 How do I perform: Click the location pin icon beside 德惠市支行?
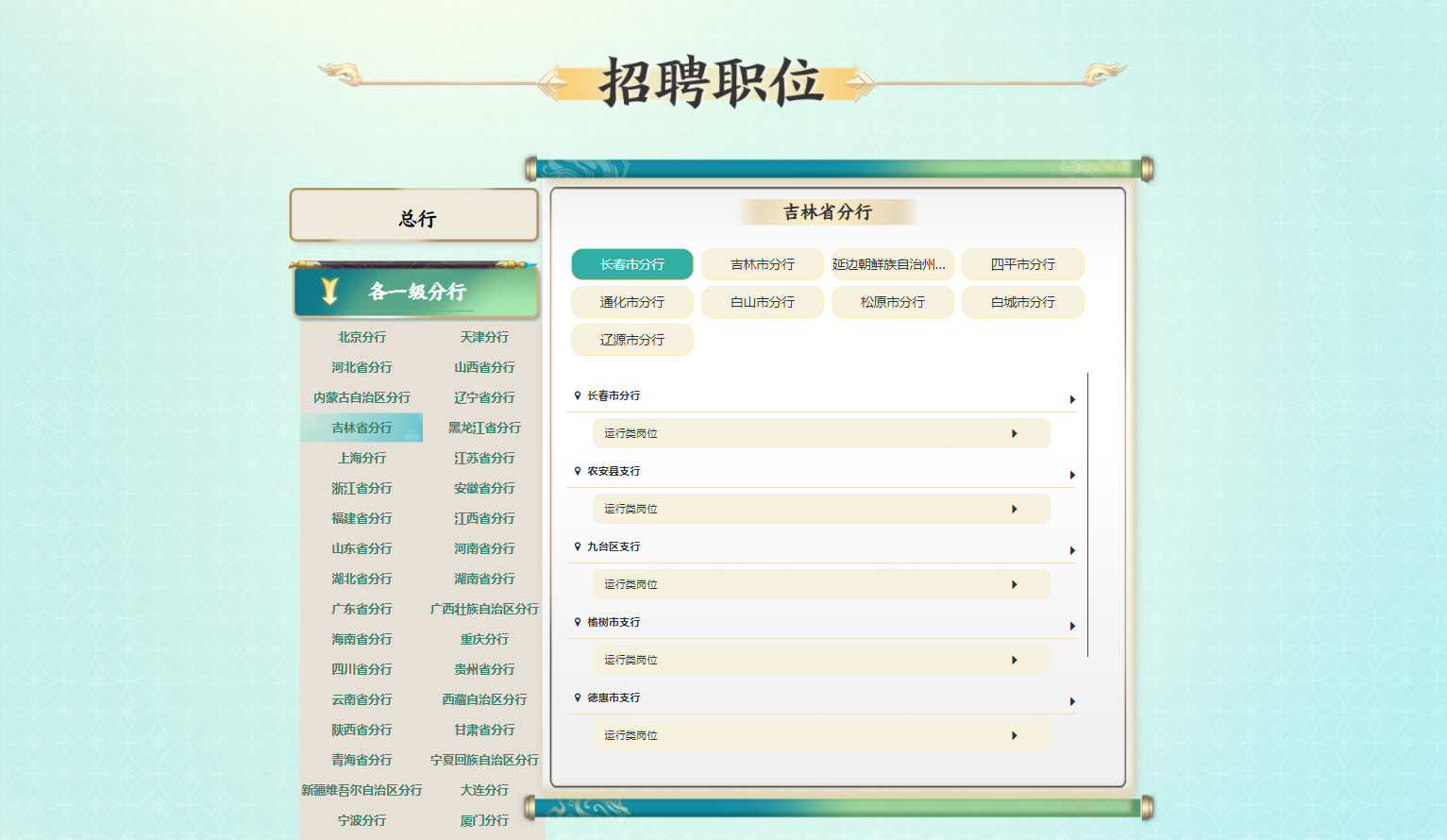(578, 697)
